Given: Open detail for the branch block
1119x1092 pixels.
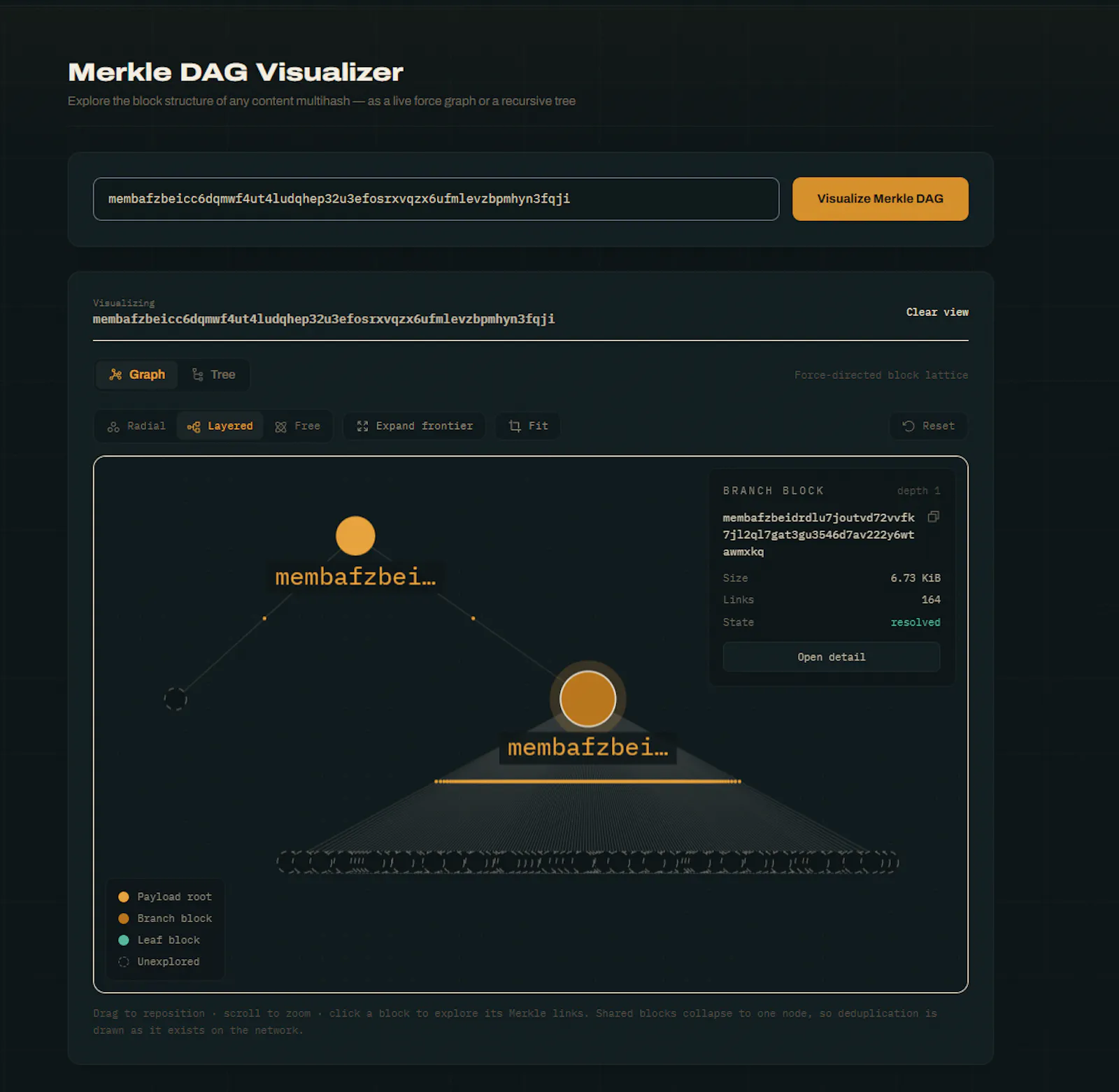Looking at the screenshot, I should pos(831,657).
